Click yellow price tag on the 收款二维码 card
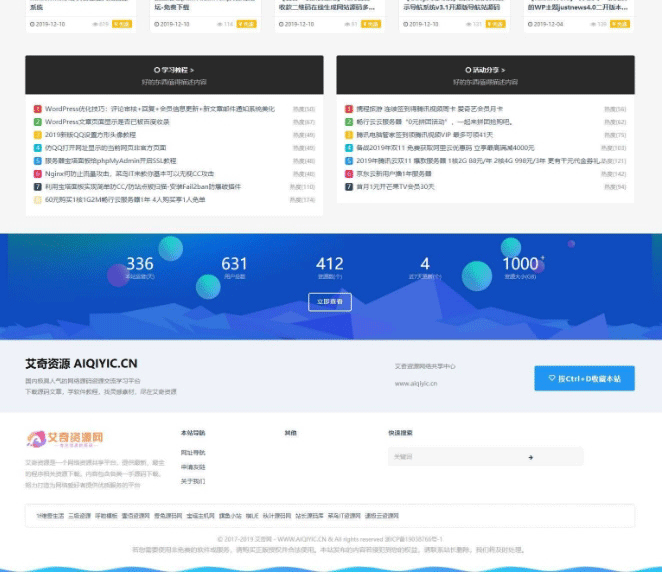Viewport: 662px width, 587px height. 371,24
